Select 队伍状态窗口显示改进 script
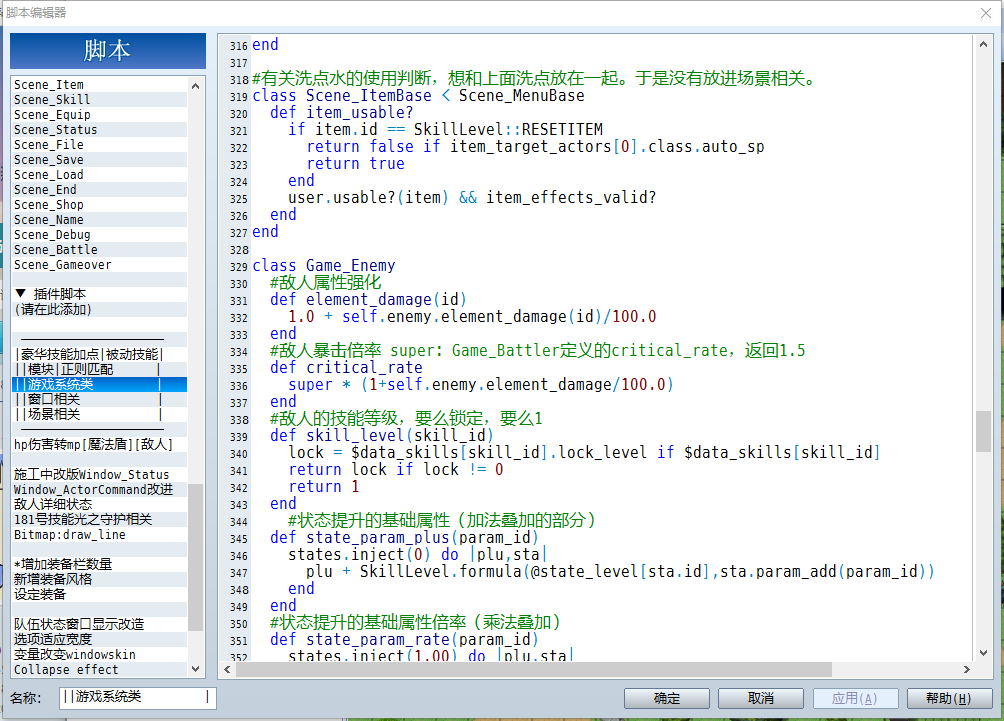This screenshot has height=721, width=1004. click(x=99, y=624)
